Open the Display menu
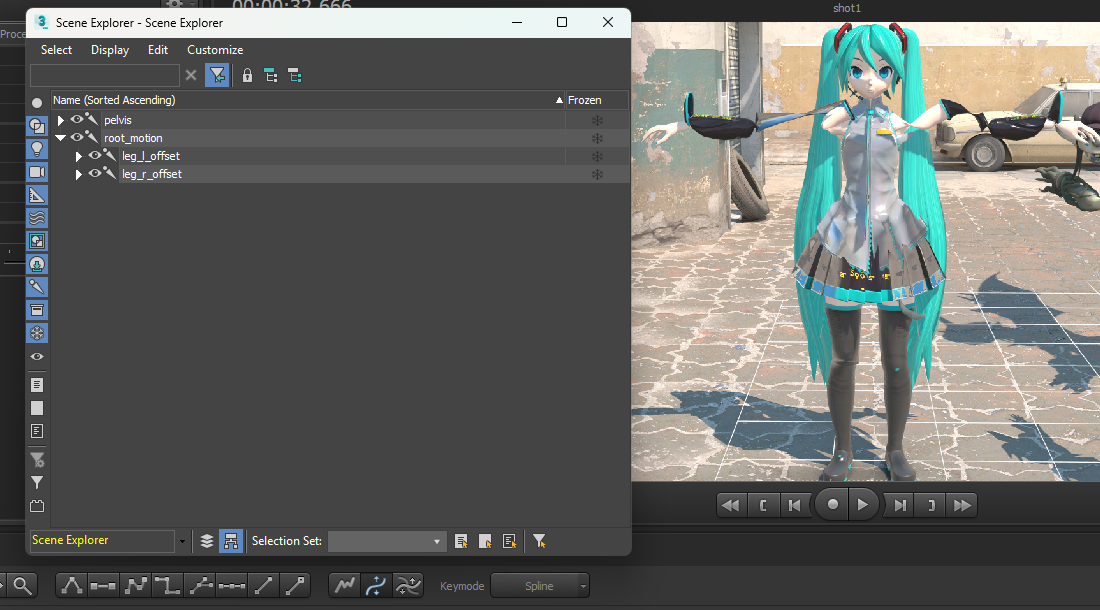Viewport: 1100px width, 610px height. 109,50
